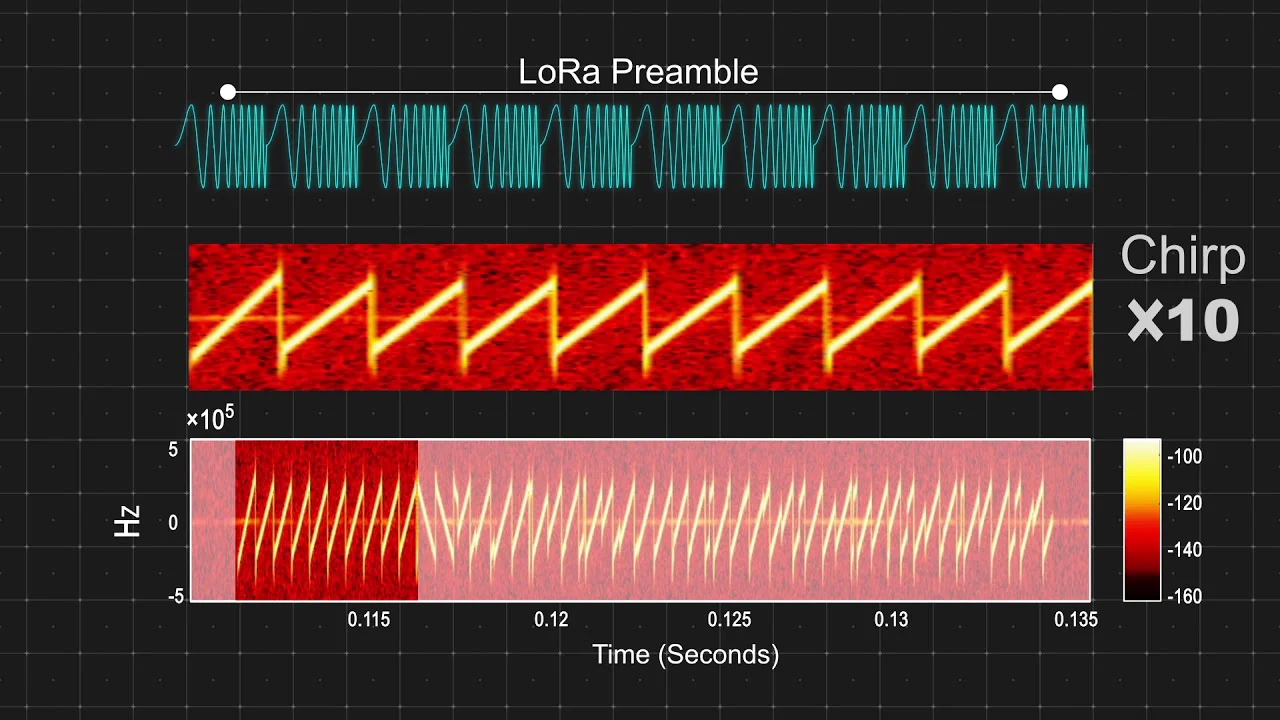The height and width of the screenshot is (720, 1280).
Task: Click the "Chirp" label text
Action: pos(1183,256)
